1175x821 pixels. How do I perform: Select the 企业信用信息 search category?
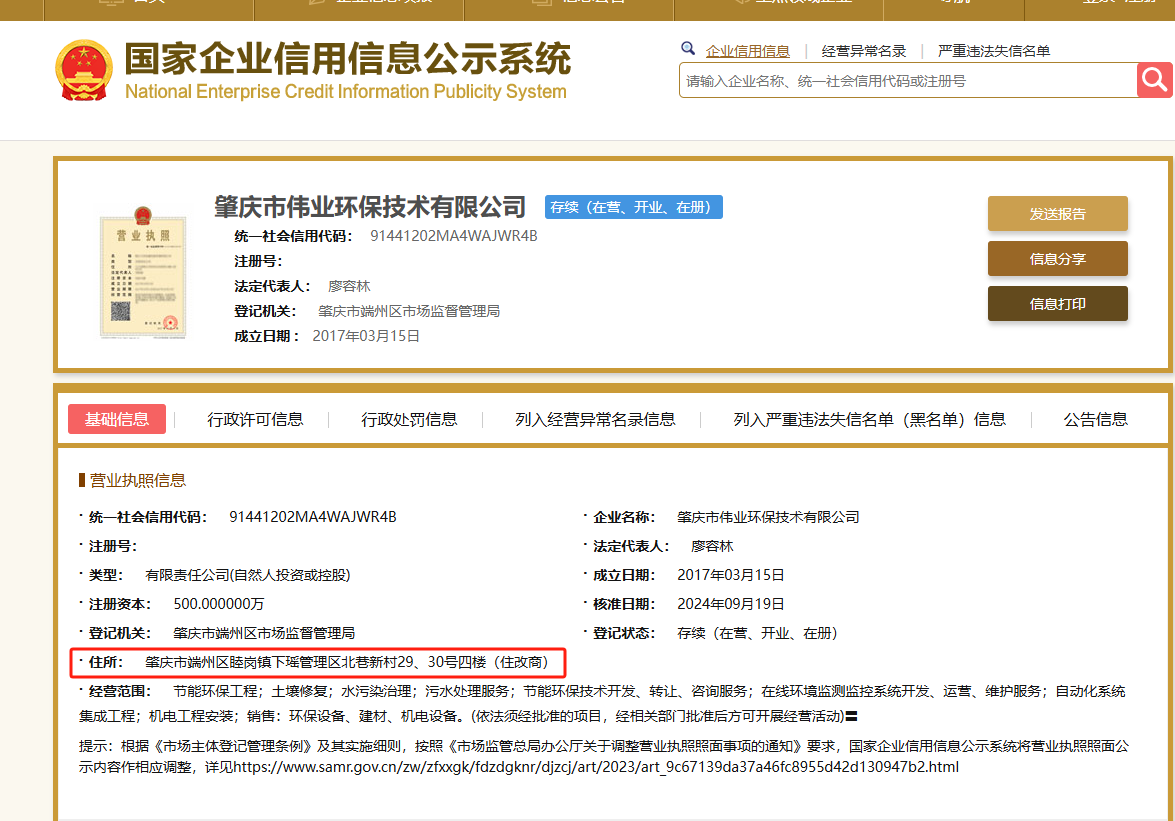(748, 51)
